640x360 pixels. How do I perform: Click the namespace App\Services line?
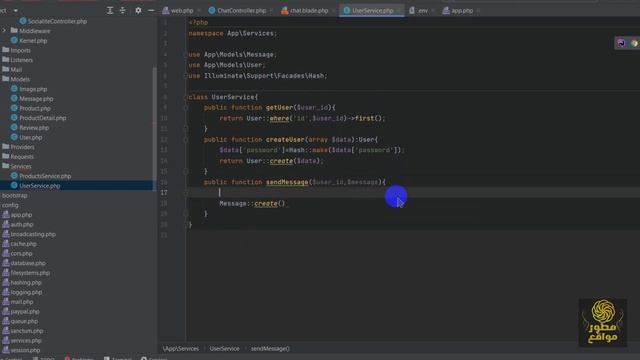pyautogui.click(x=233, y=33)
